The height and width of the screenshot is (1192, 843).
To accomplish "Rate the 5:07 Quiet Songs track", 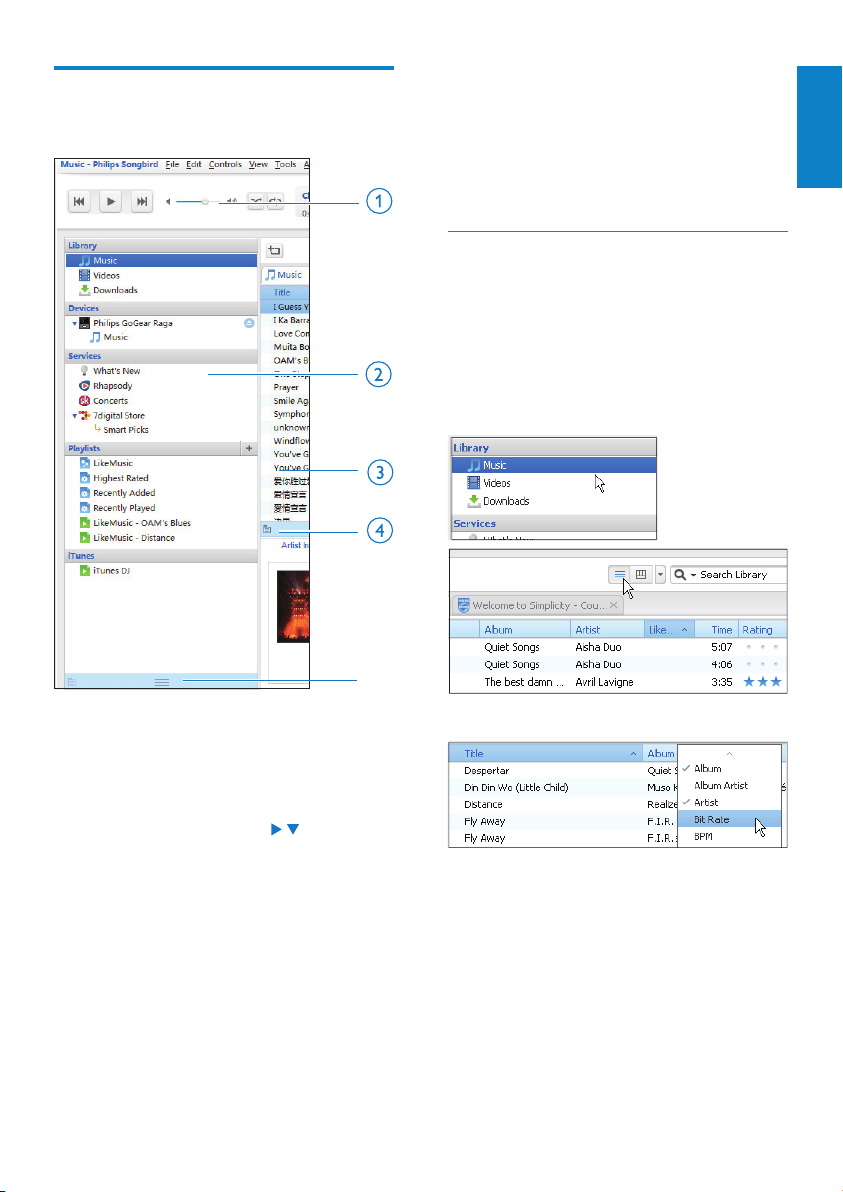I will tap(762, 647).
